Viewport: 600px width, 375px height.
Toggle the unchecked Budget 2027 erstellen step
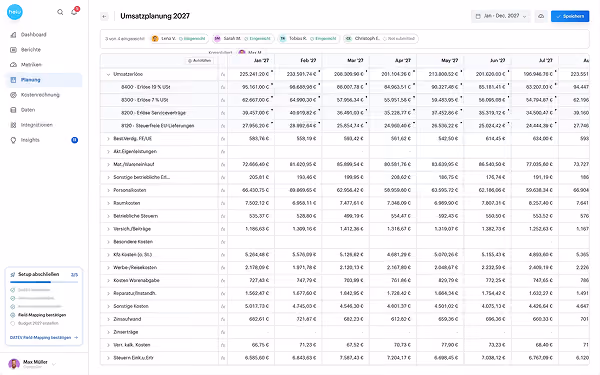coord(13,323)
